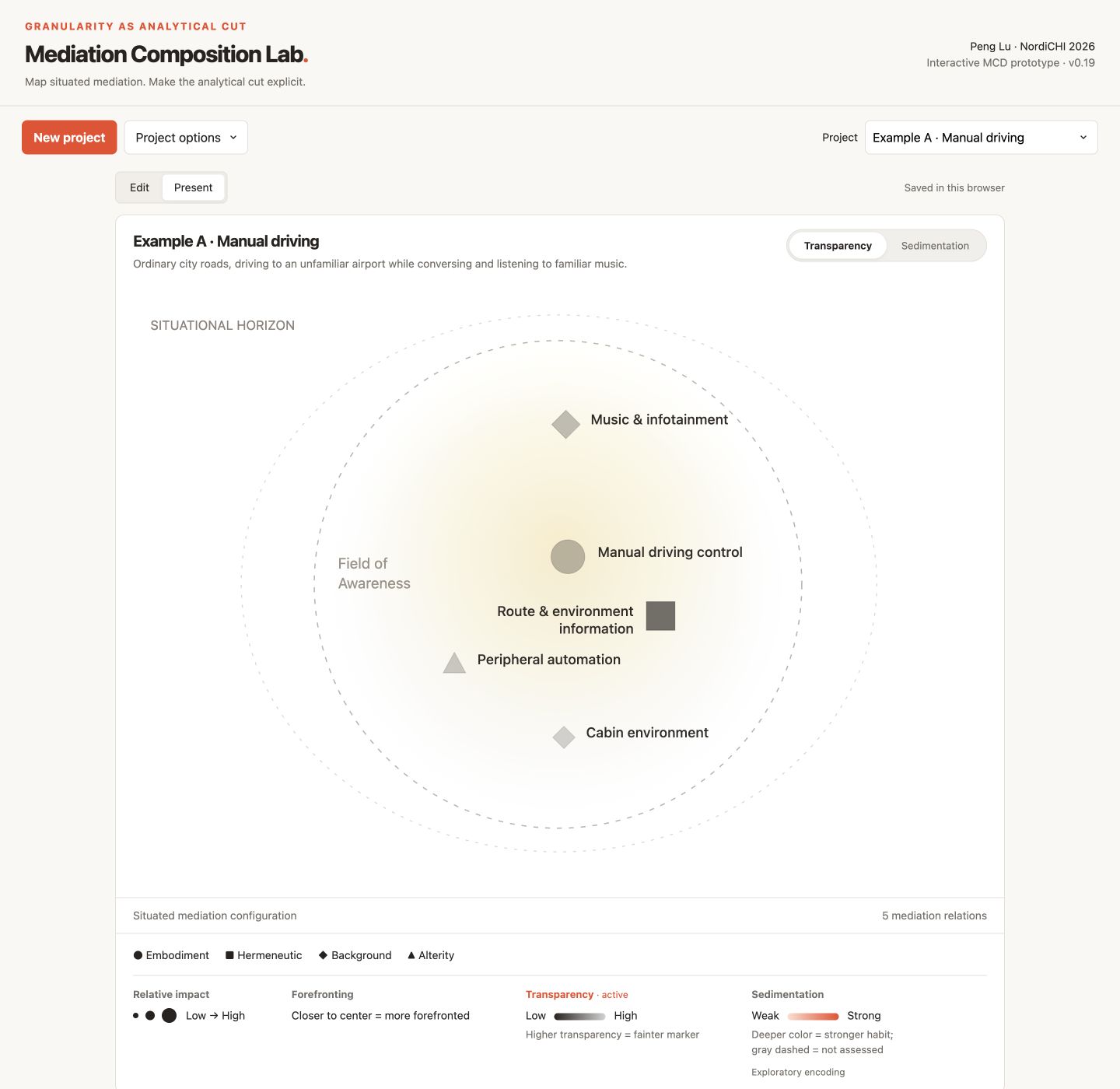The width and height of the screenshot is (1120, 1089).
Task: Switch to the Edit tab
Action: 139,187
